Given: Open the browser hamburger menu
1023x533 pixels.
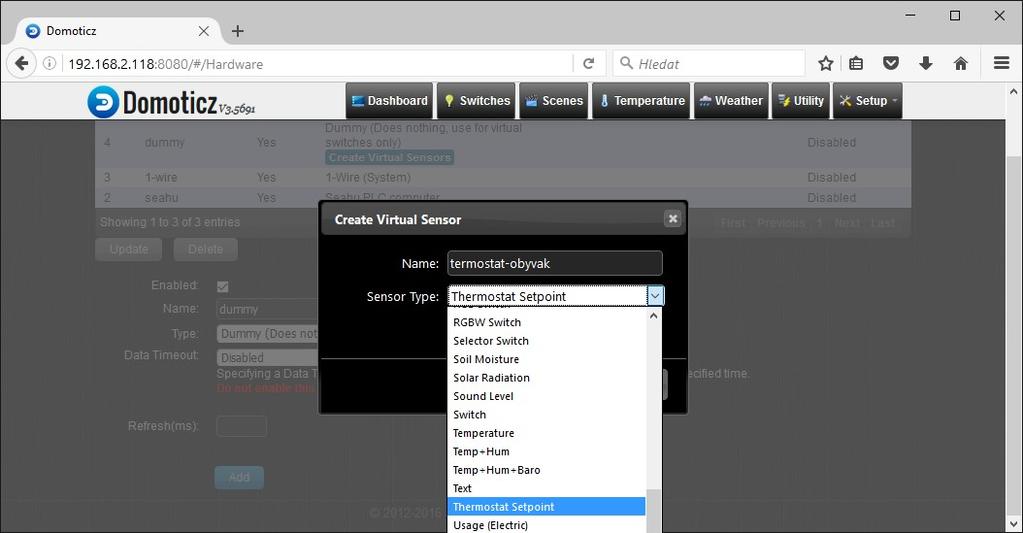Looking at the screenshot, I should click(x=1001, y=63).
